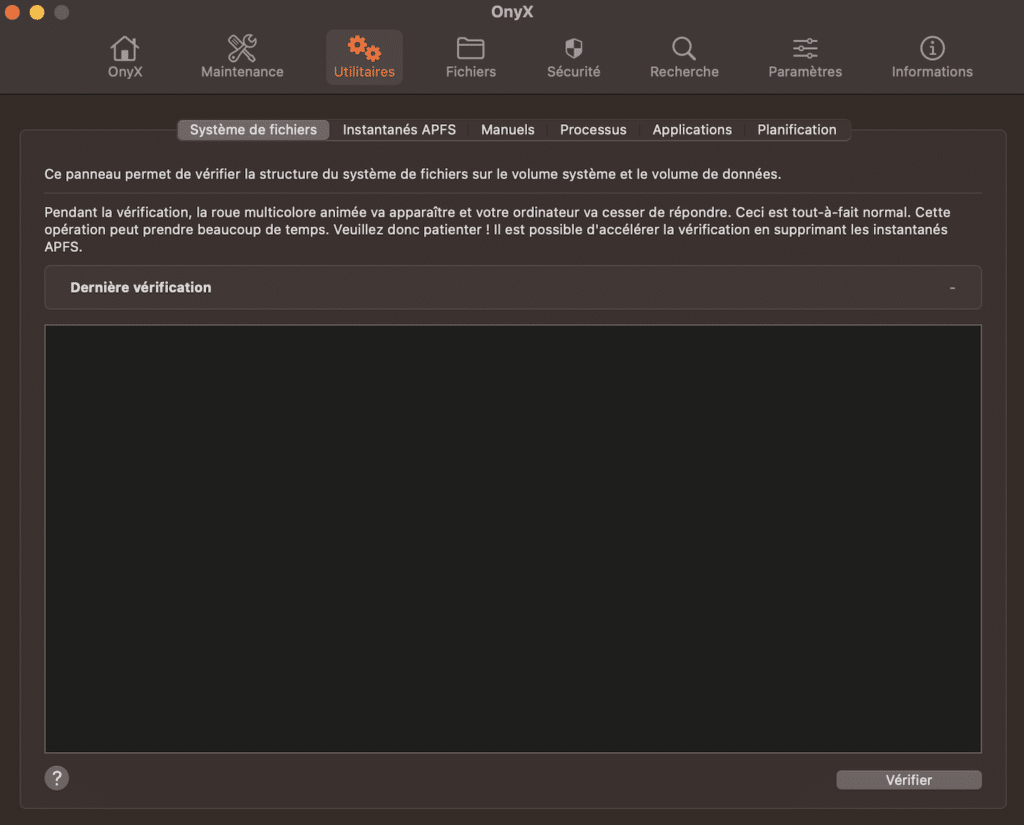Go to the Applications tab
The image size is (1024, 825).
(692, 129)
